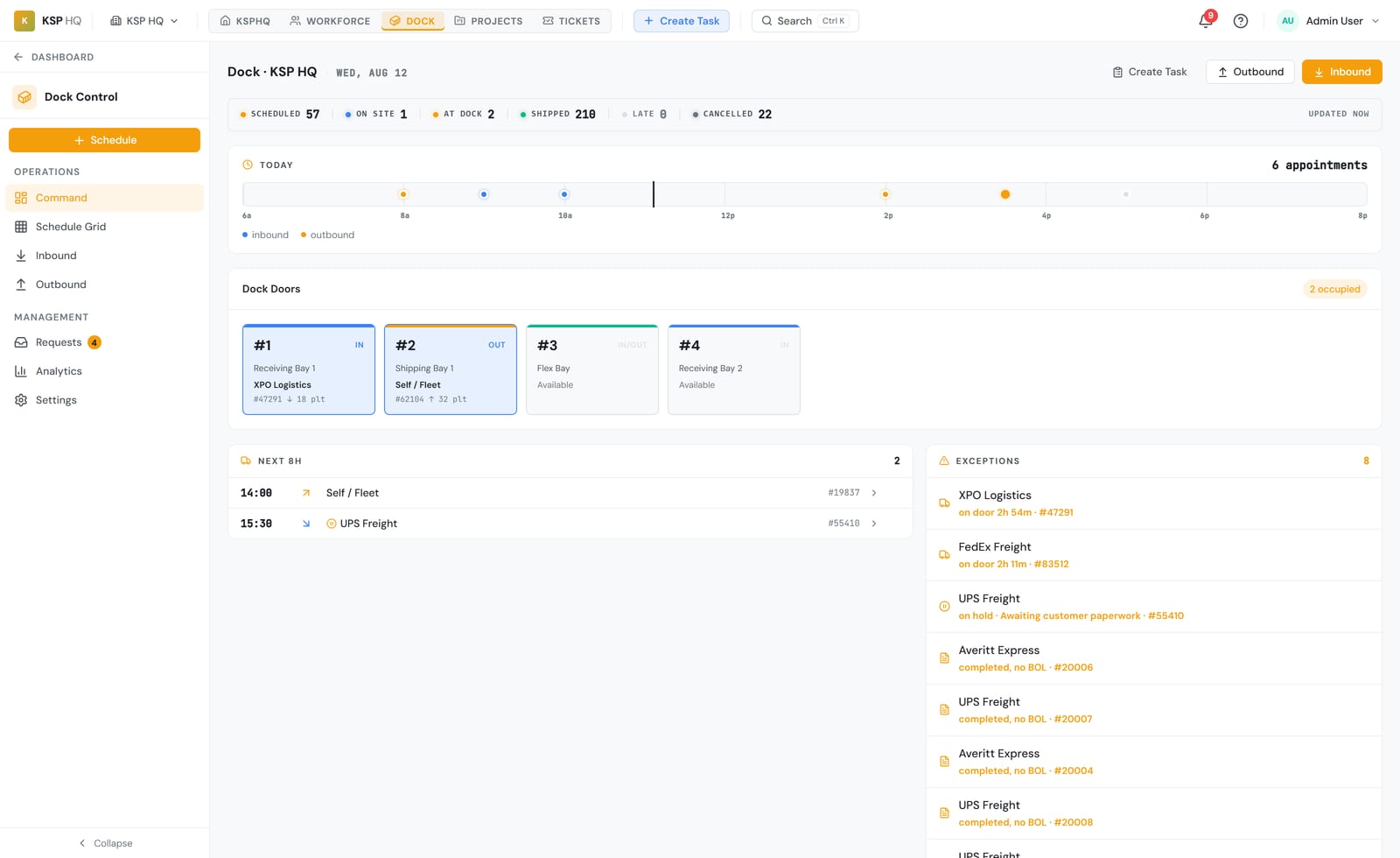This screenshot has height=858, width=1400.
Task: Open the Workforce tab
Action: point(330,21)
